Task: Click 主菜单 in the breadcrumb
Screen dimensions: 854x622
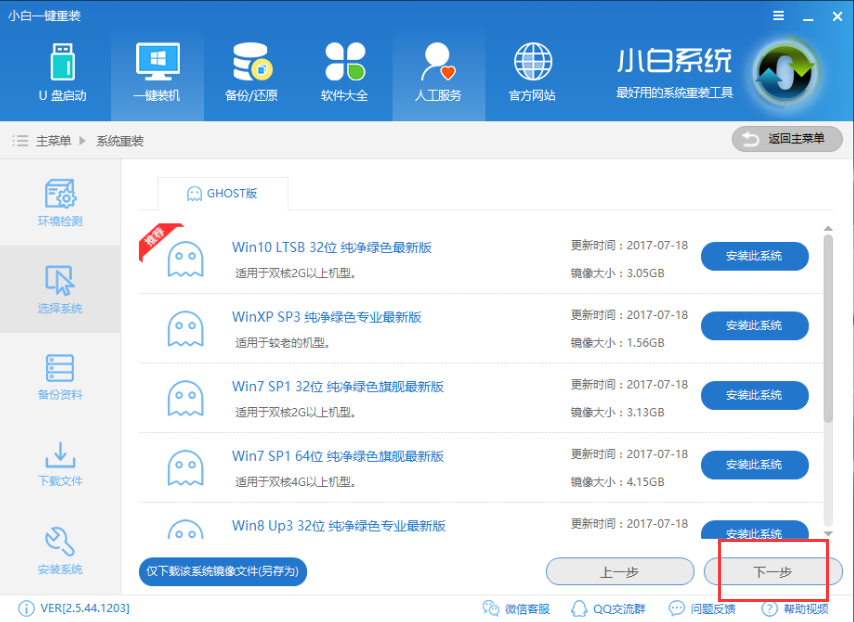Action: click(x=55, y=142)
